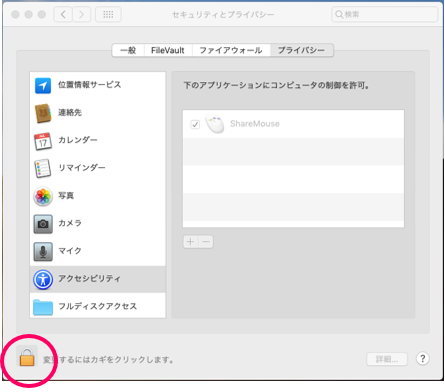Click the 詳細... button

[x=387, y=359]
